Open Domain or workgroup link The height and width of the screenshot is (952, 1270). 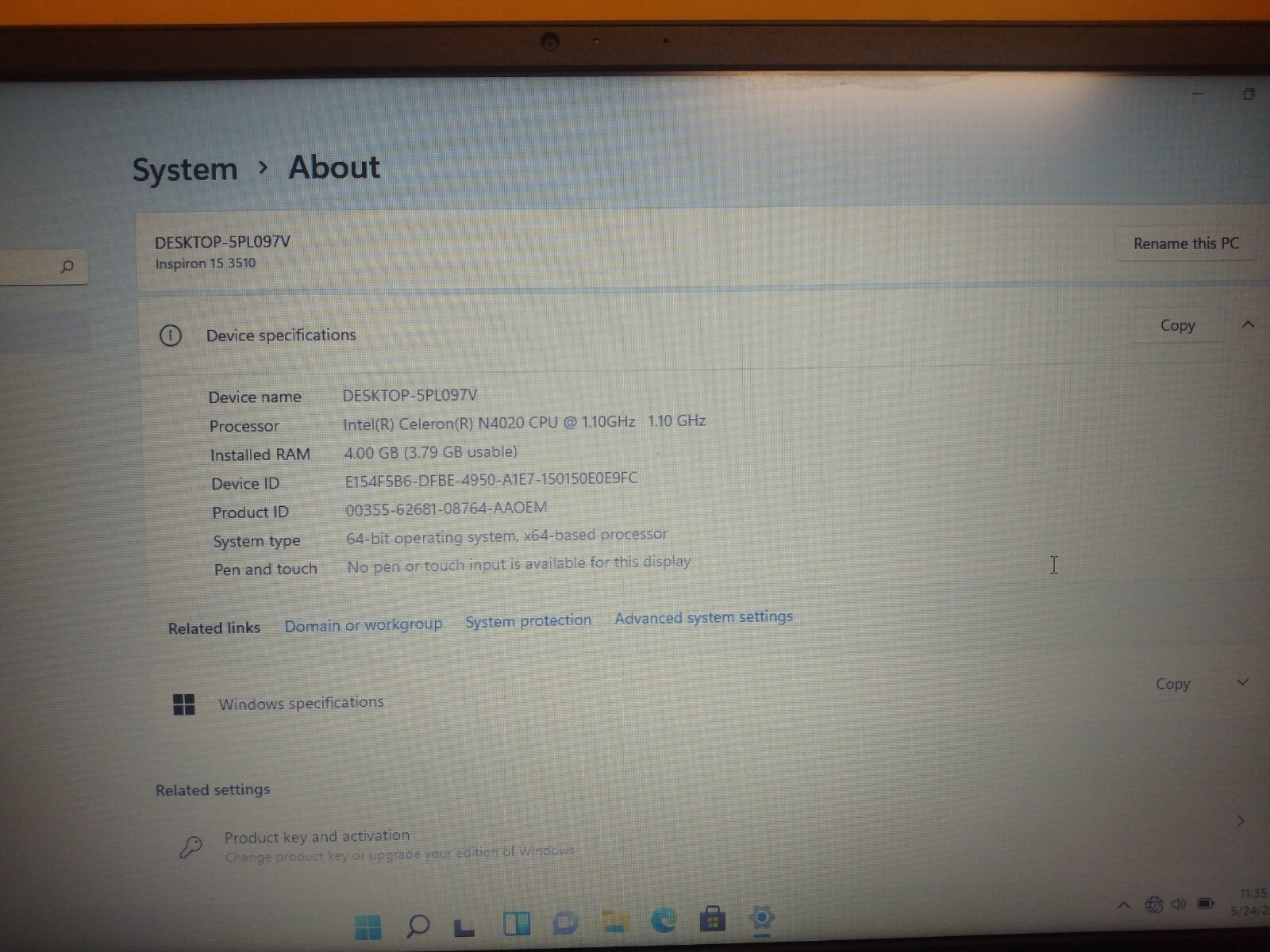click(364, 625)
